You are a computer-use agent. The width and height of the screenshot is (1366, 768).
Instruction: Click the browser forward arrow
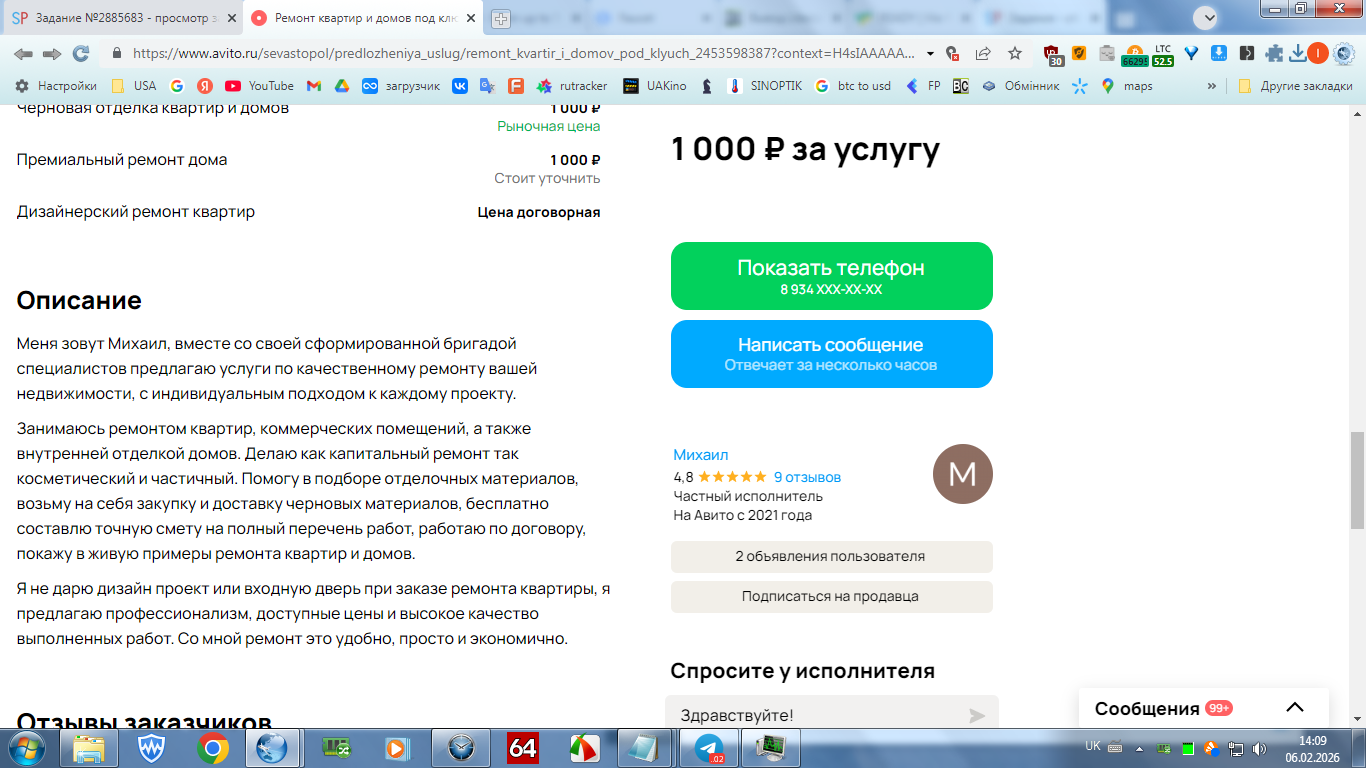pyautogui.click(x=52, y=54)
